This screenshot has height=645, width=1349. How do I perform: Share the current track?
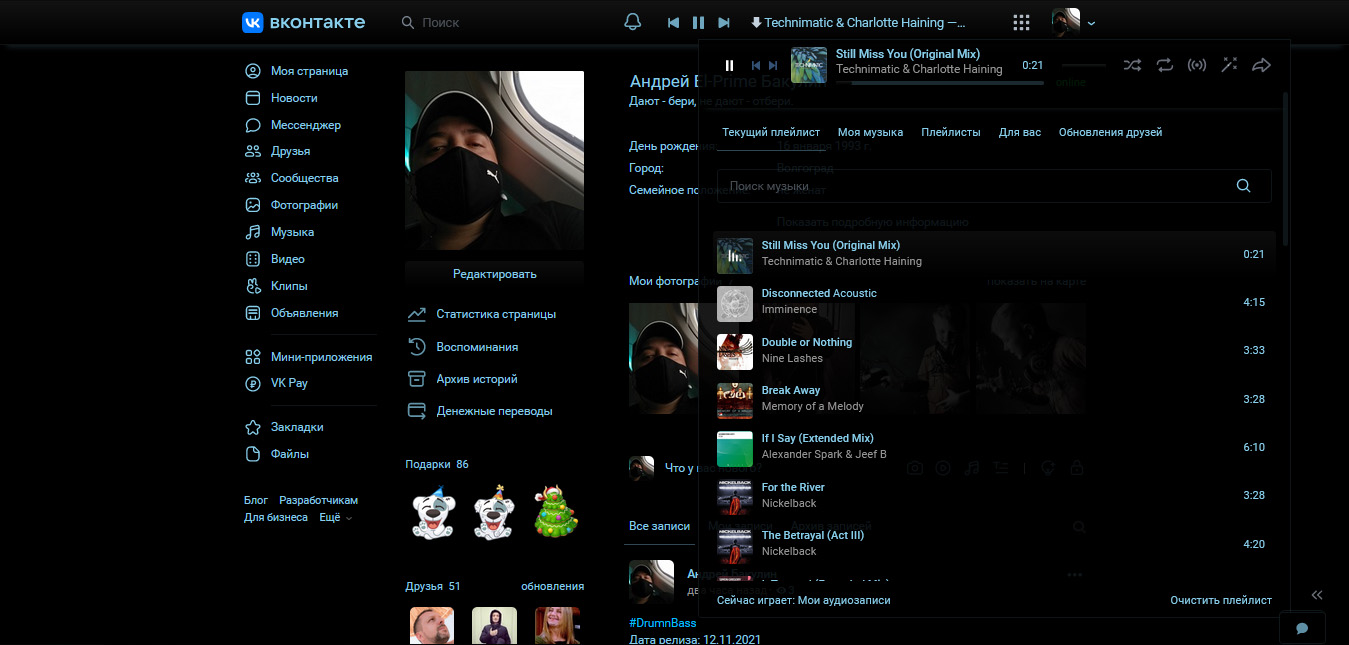coord(1261,65)
